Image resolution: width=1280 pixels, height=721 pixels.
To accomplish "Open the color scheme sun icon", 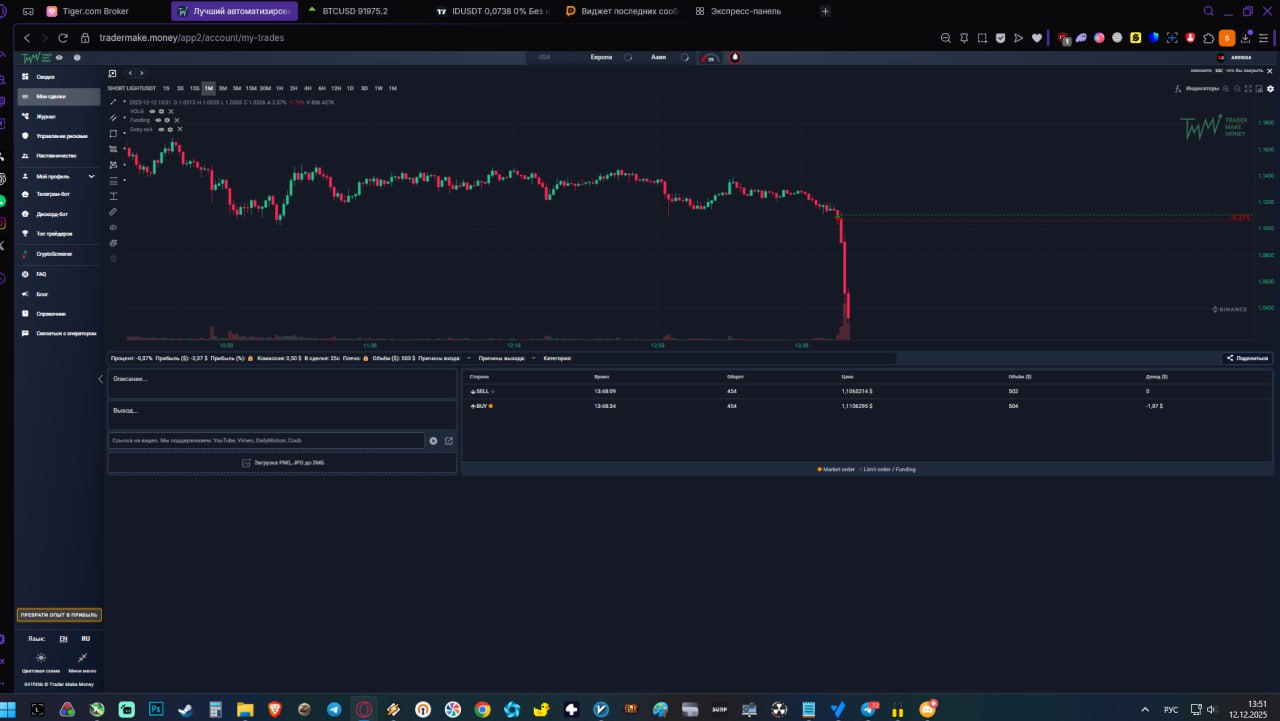I will (x=41, y=658).
